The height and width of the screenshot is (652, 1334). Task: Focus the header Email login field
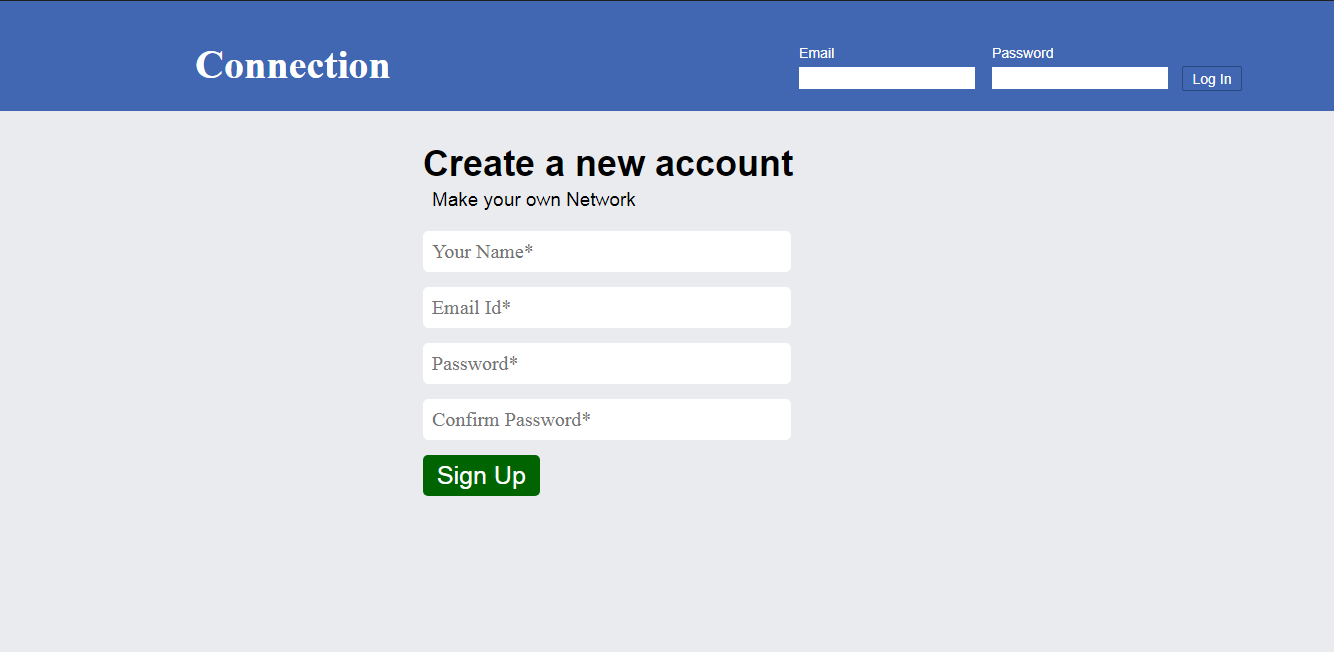886,78
